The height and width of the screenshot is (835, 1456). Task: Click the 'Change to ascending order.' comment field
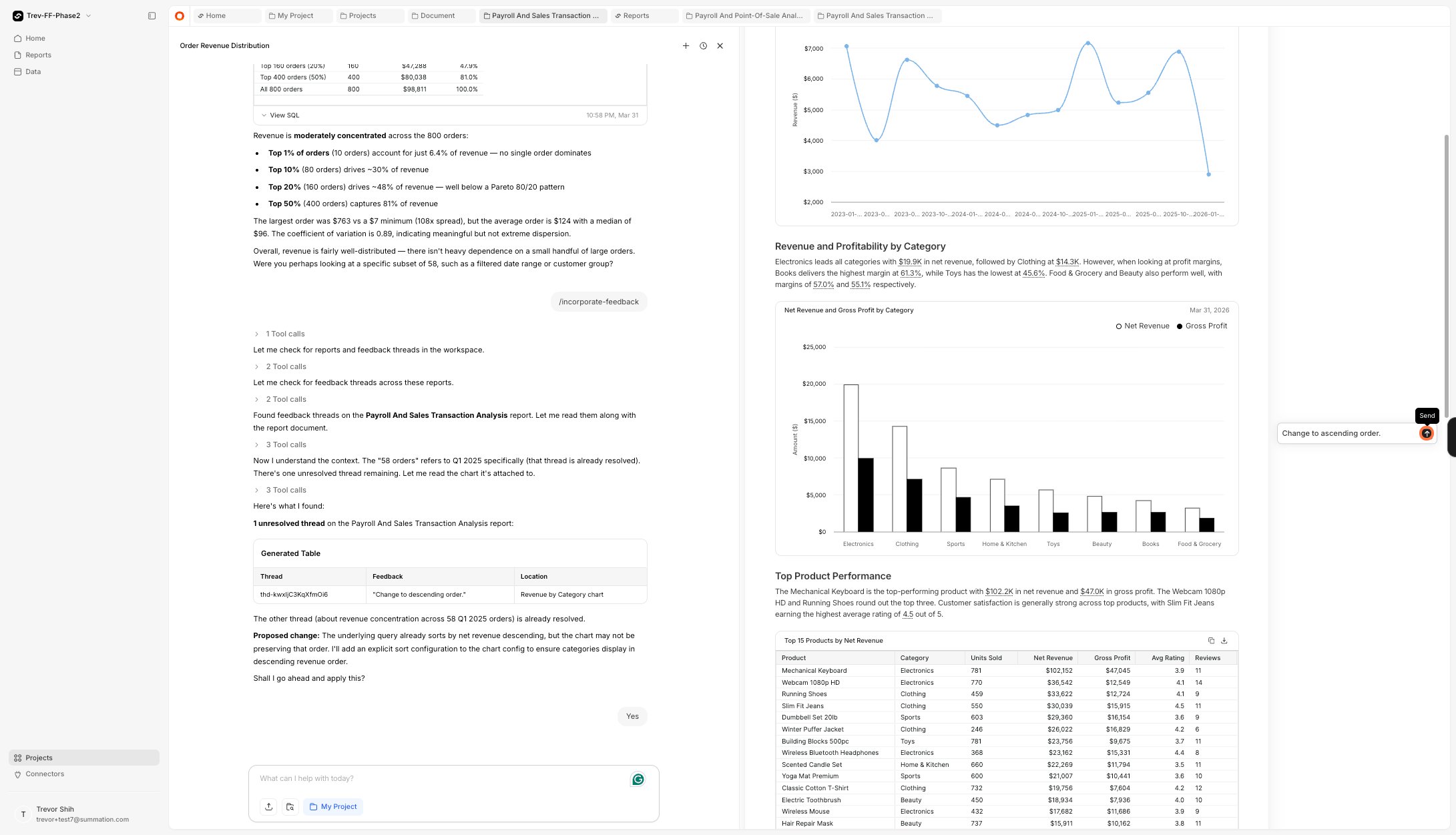(x=1347, y=433)
